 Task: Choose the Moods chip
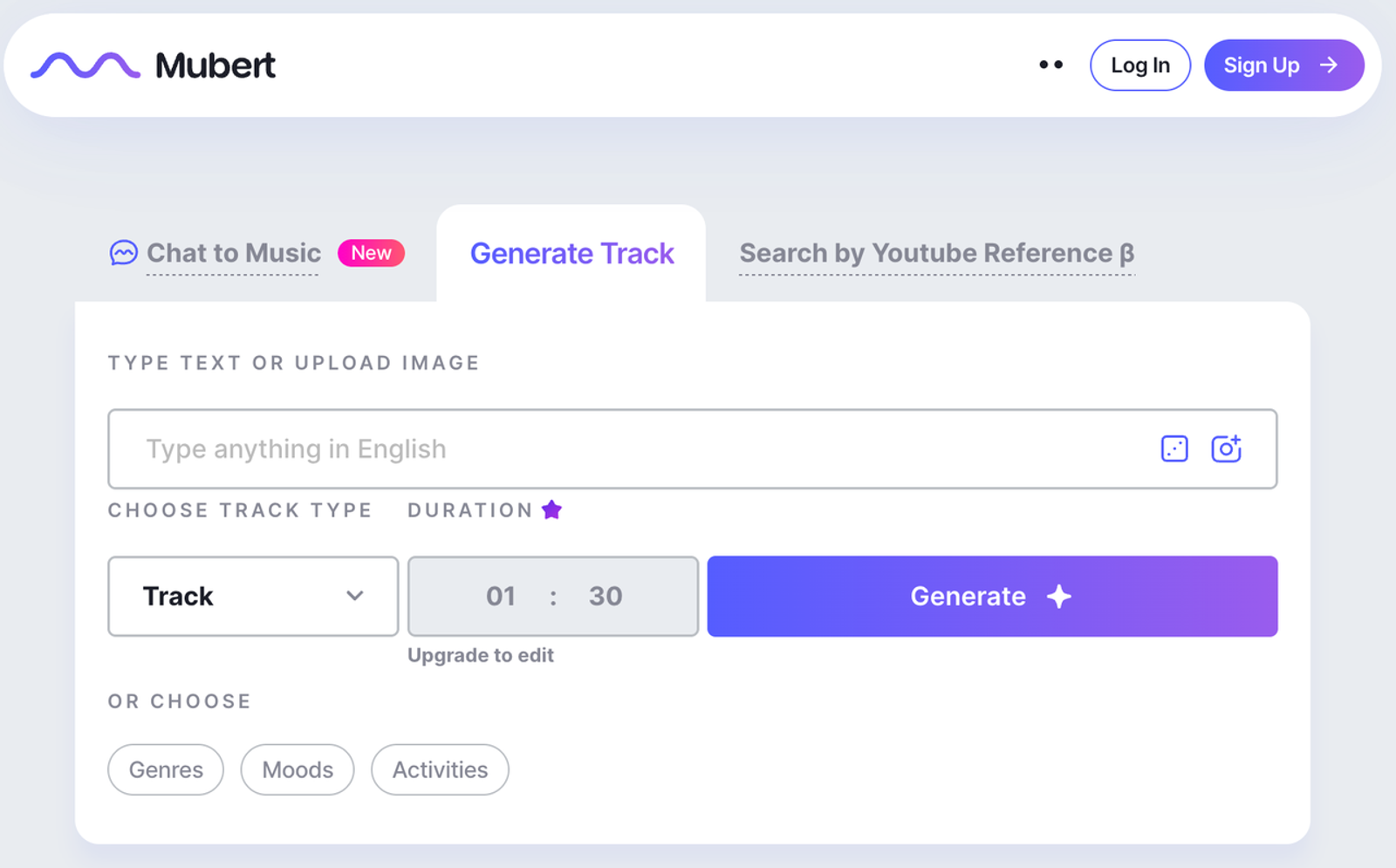coord(298,769)
